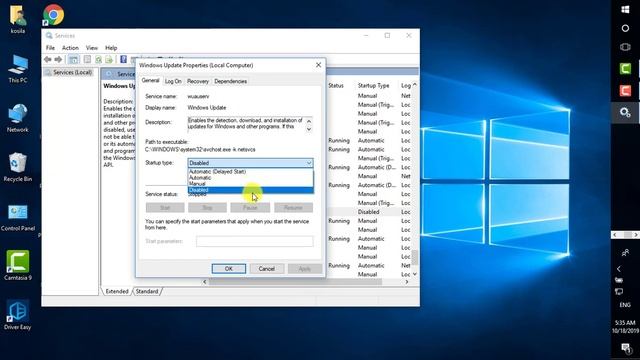
Task: Open the Action Center notification icon
Action: pos(625,348)
